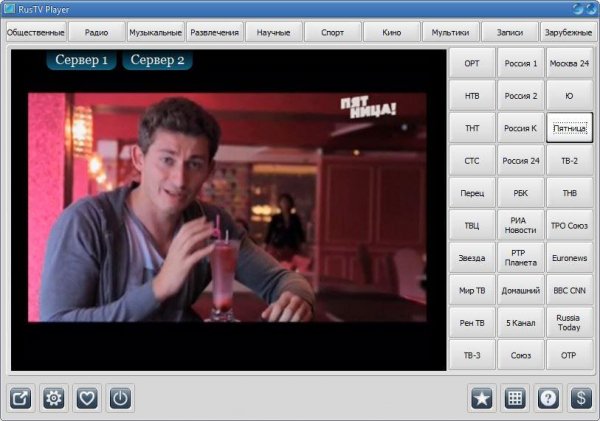Viewport: 600px width, 421px height.
Task: Open the Музыкальные category tab
Action: pos(155,32)
